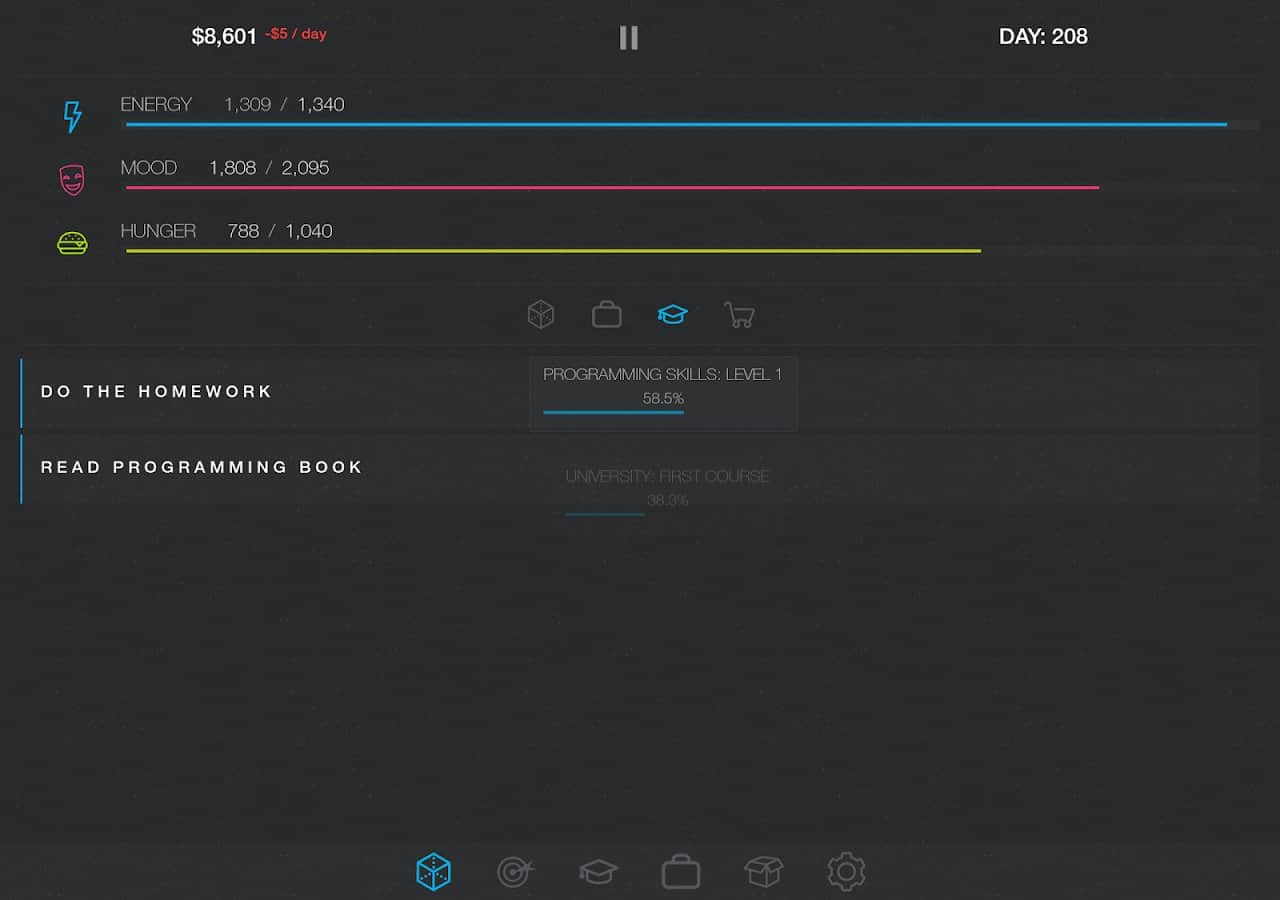This screenshot has width=1280, height=900.
Task: Switch to the briefcase work tab
Action: coord(607,315)
